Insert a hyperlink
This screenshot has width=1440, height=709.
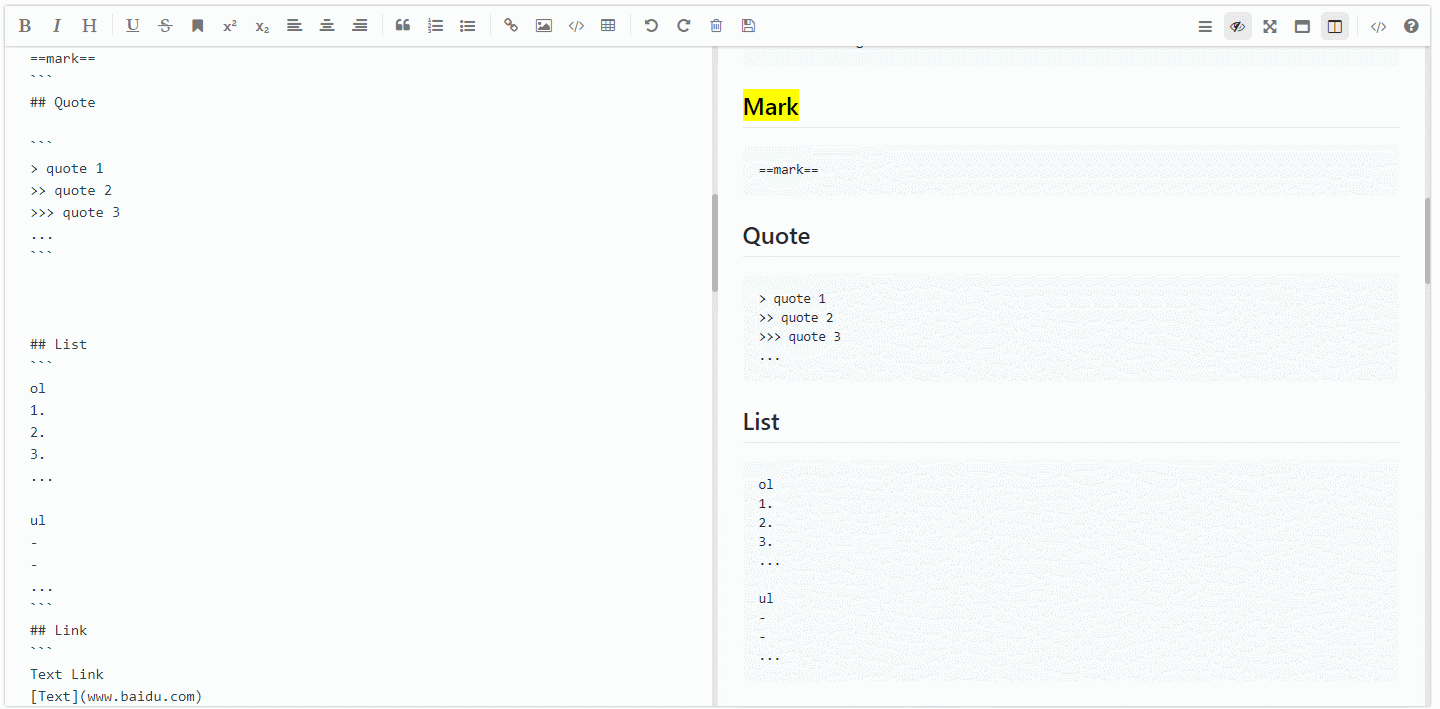511,26
